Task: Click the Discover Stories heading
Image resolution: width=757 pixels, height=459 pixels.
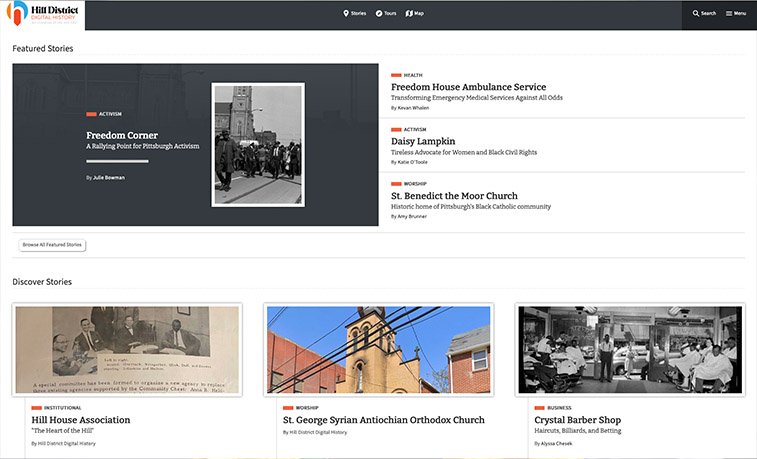Action: click(42, 281)
